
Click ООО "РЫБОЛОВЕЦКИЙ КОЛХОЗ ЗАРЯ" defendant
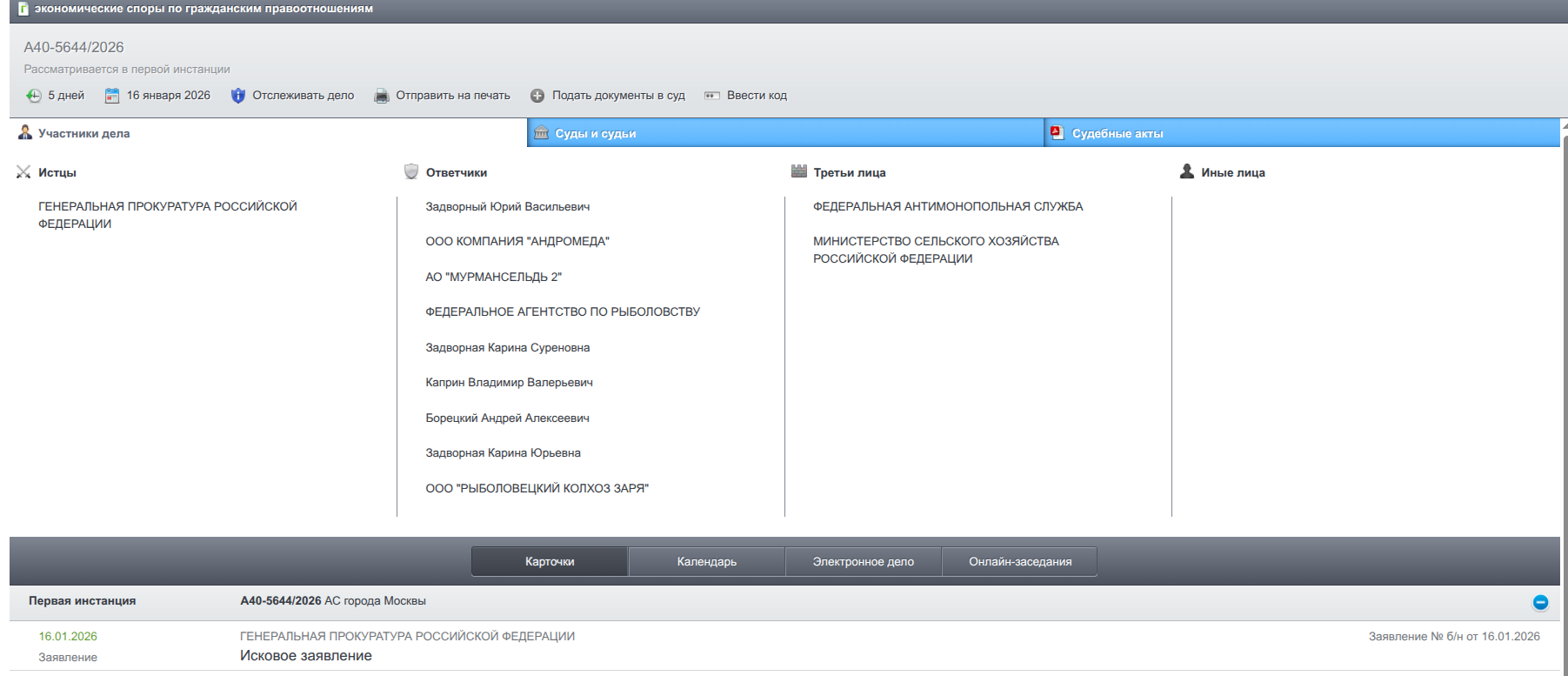[x=537, y=488]
